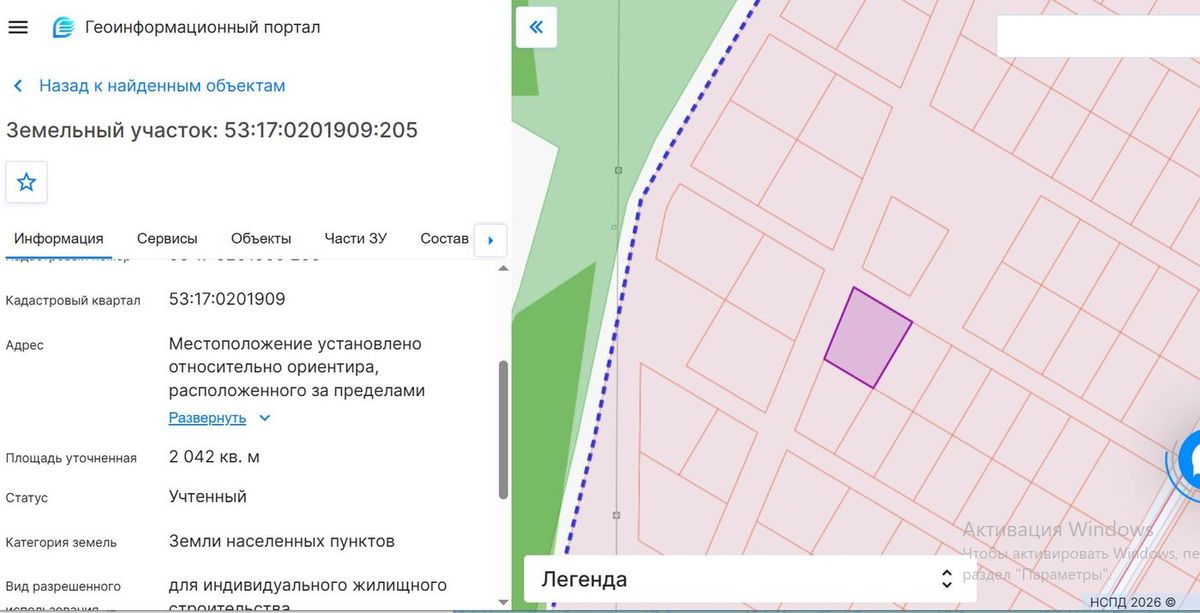Click the Кадастровый квартал label
1200x613 pixels.
click(73, 300)
